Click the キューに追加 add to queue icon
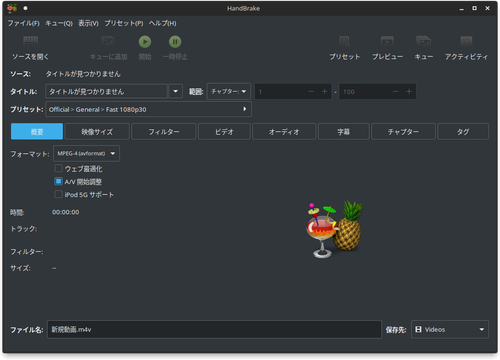This screenshot has height=360, width=500. [108, 41]
